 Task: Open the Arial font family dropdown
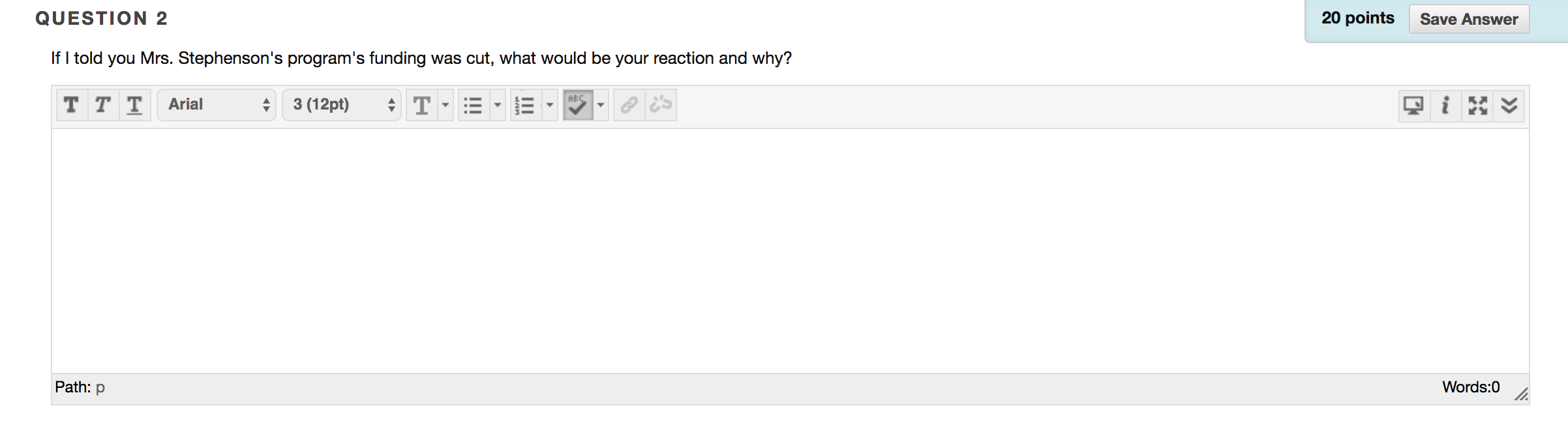tap(217, 105)
